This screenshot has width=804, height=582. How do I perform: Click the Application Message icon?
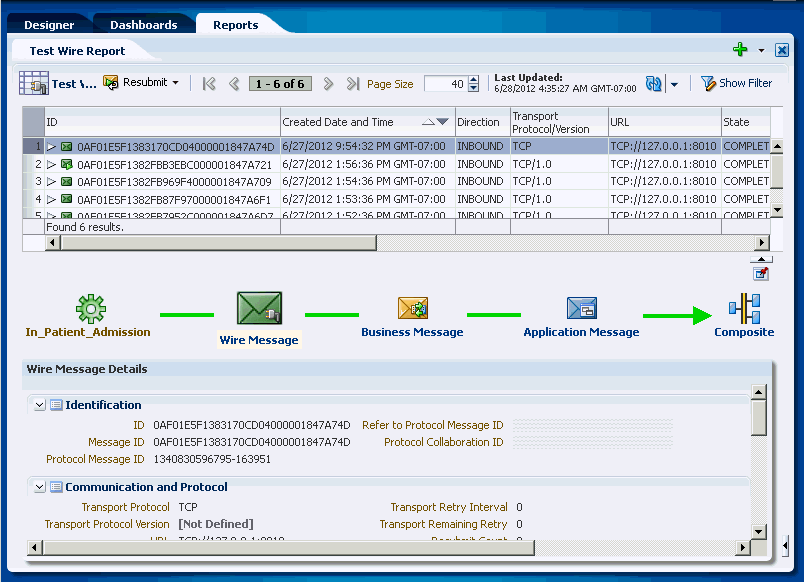(581, 308)
